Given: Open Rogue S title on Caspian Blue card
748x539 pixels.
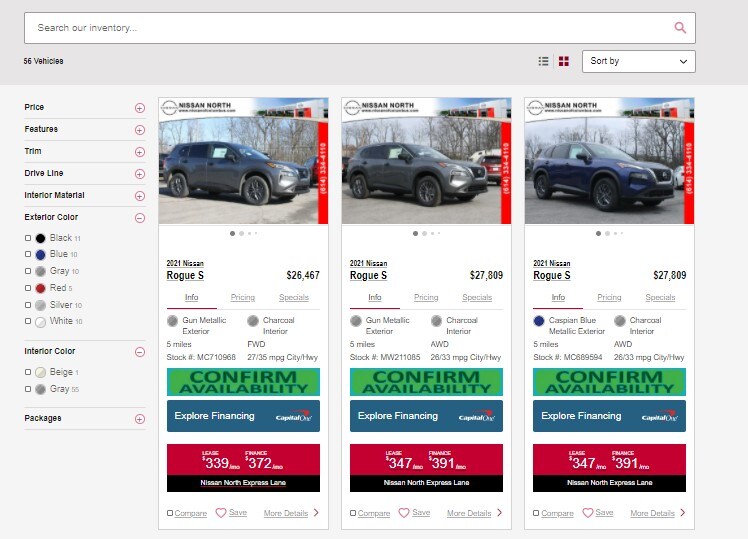Looking at the screenshot, I should click(552, 275).
